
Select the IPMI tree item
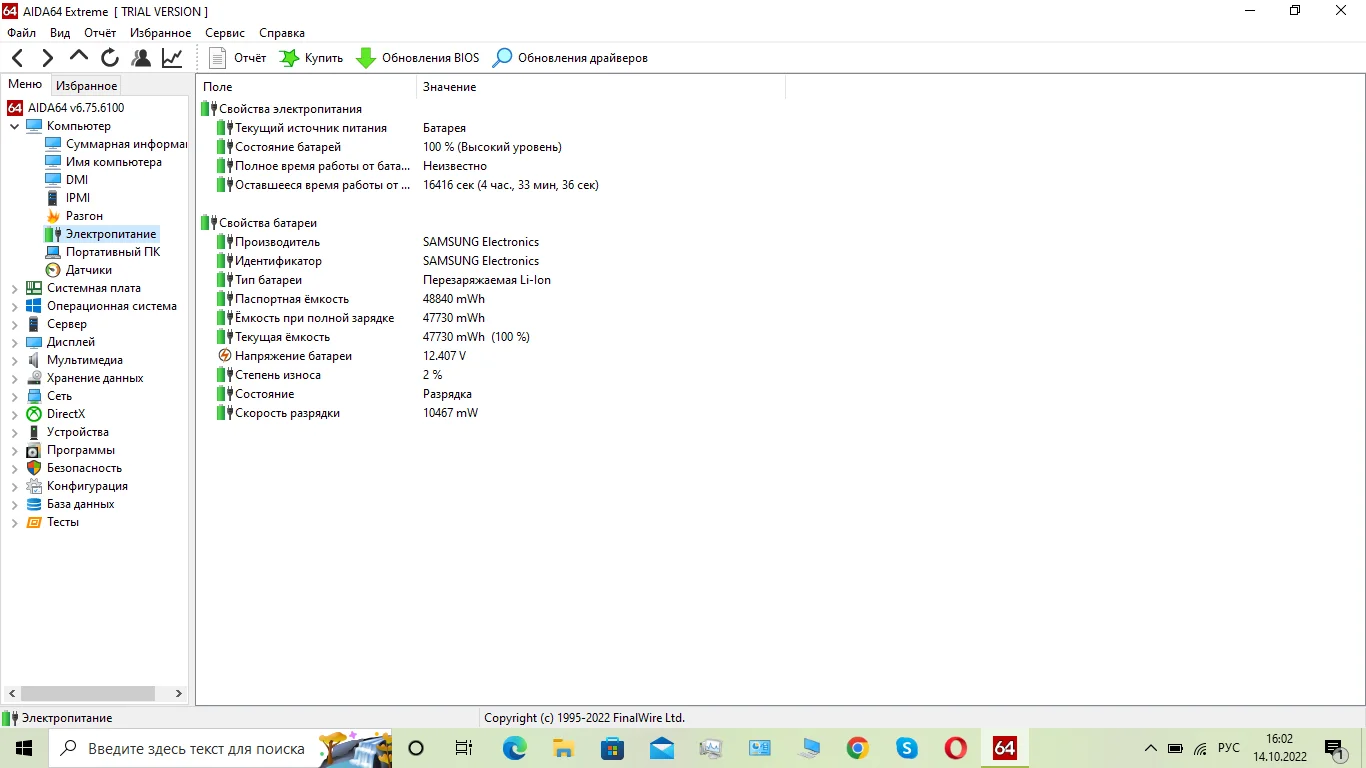click(x=68, y=198)
